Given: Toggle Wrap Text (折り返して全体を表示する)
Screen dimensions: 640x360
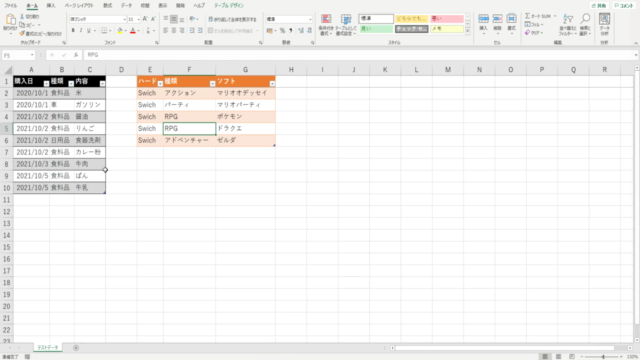Looking at the screenshot, I should [x=232, y=19].
